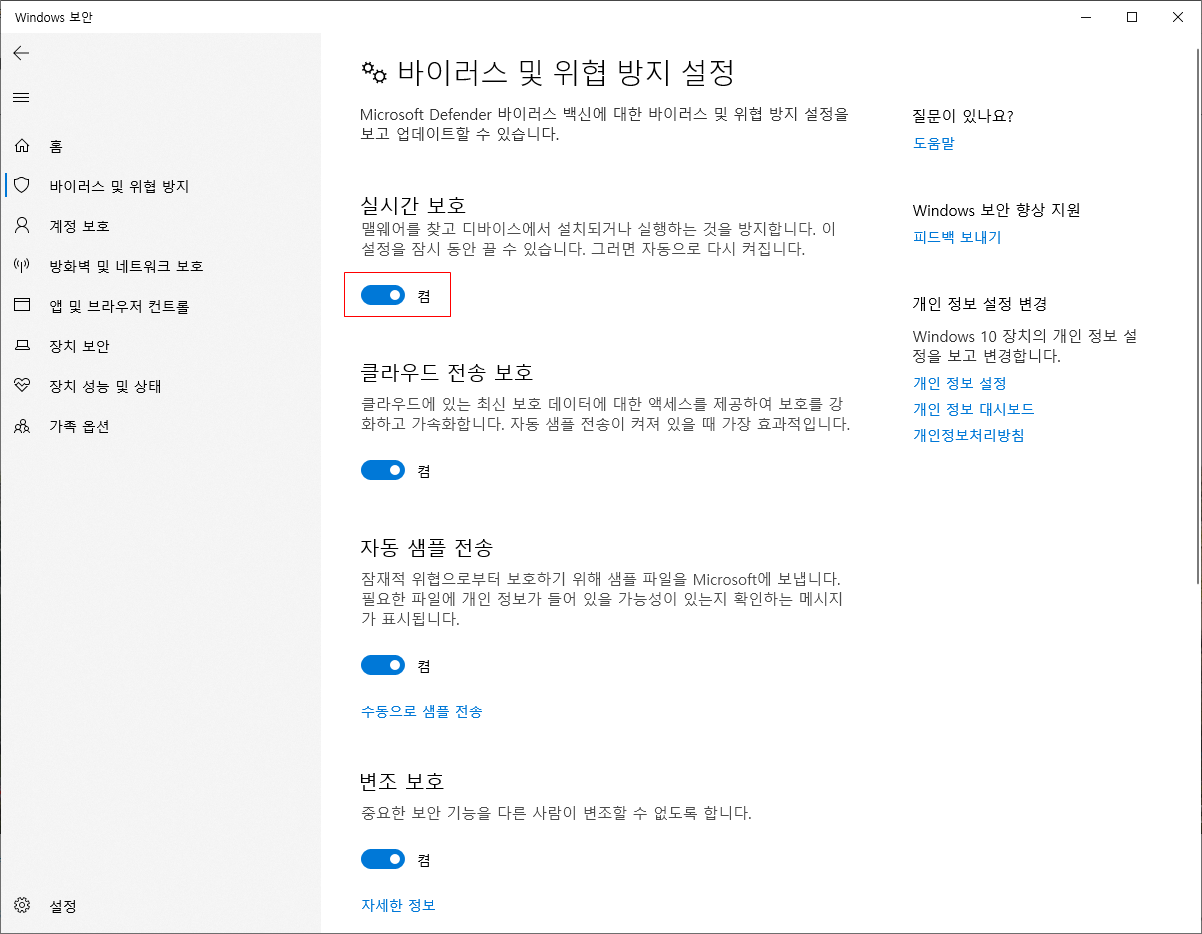The height and width of the screenshot is (934, 1202).
Task: Close the Windows 보안 window
Action: [1178, 17]
